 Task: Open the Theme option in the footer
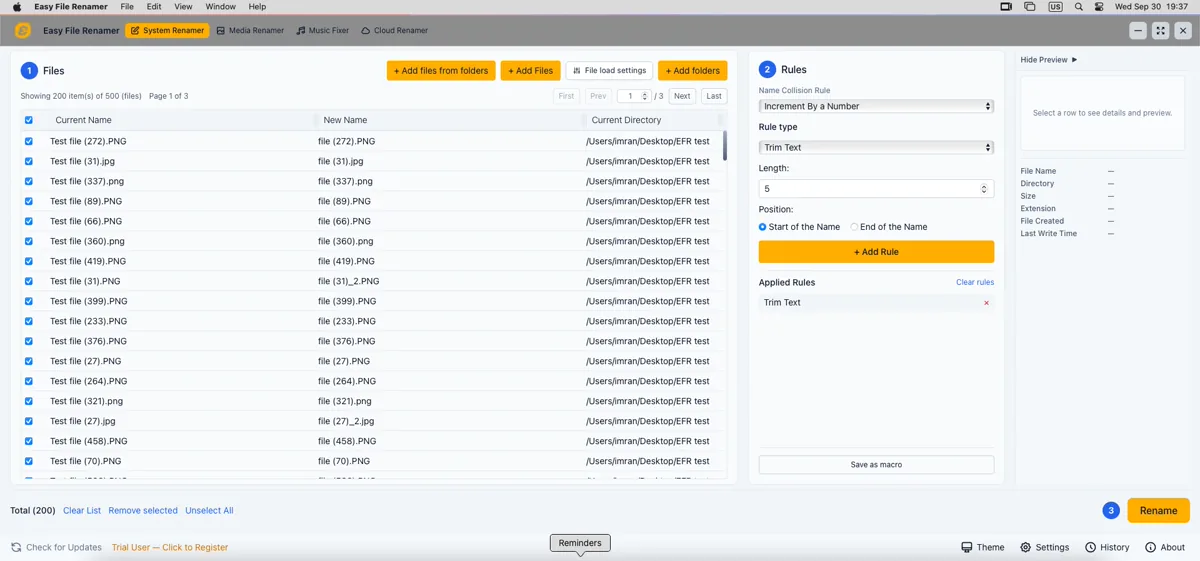982,547
